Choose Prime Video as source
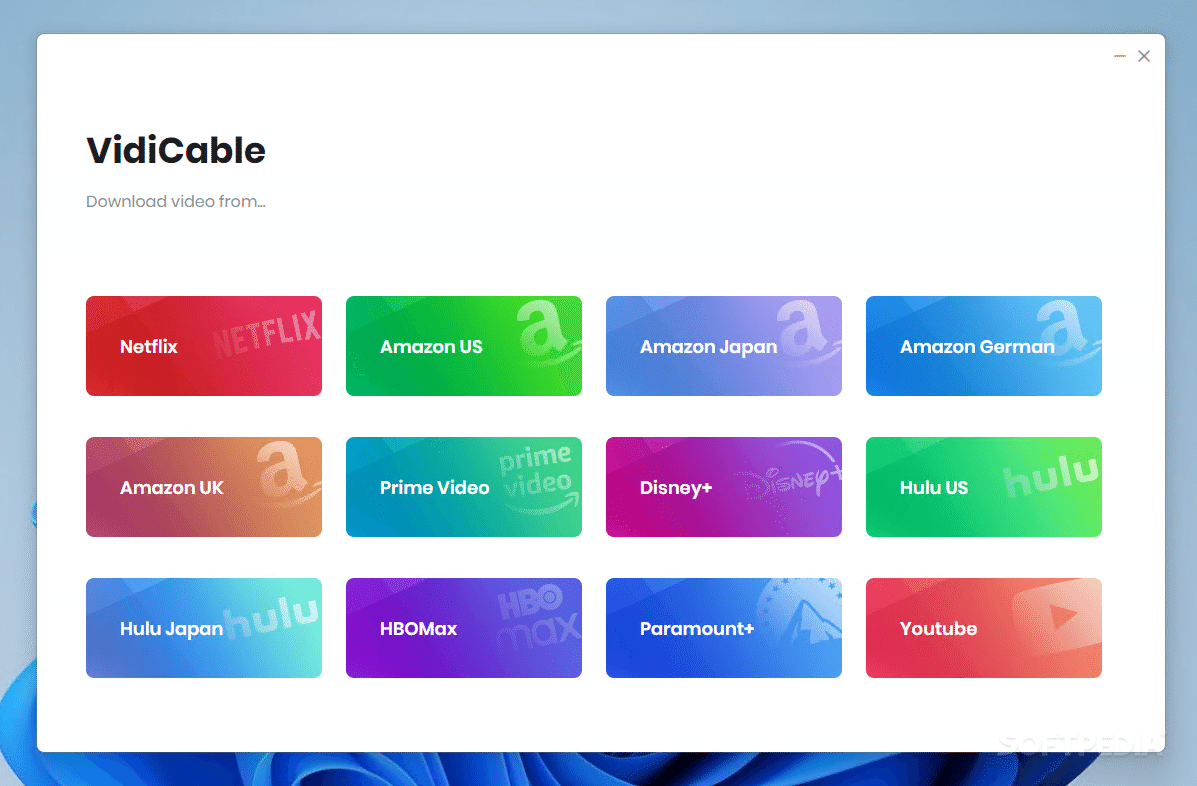 click(x=463, y=487)
